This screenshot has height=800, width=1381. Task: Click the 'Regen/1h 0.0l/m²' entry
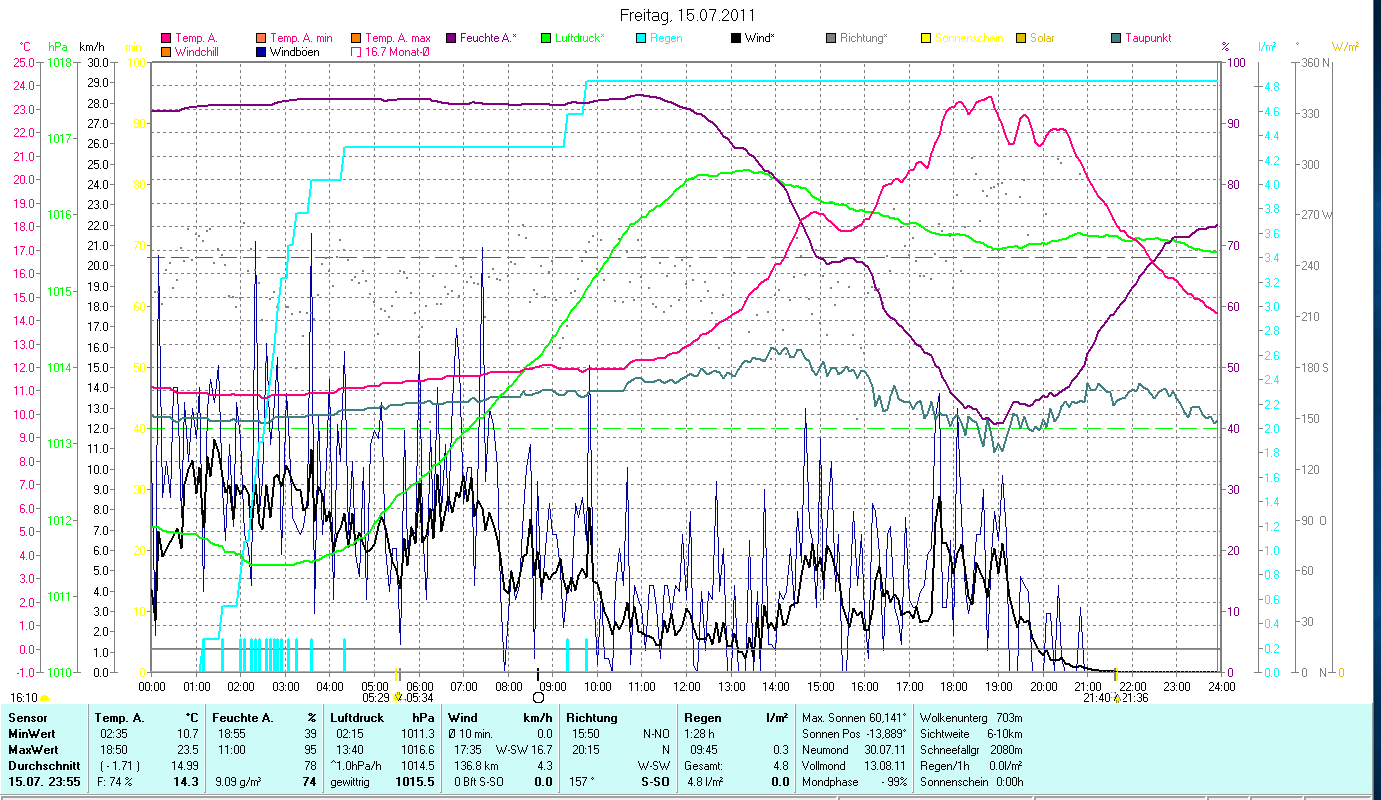click(973, 766)
